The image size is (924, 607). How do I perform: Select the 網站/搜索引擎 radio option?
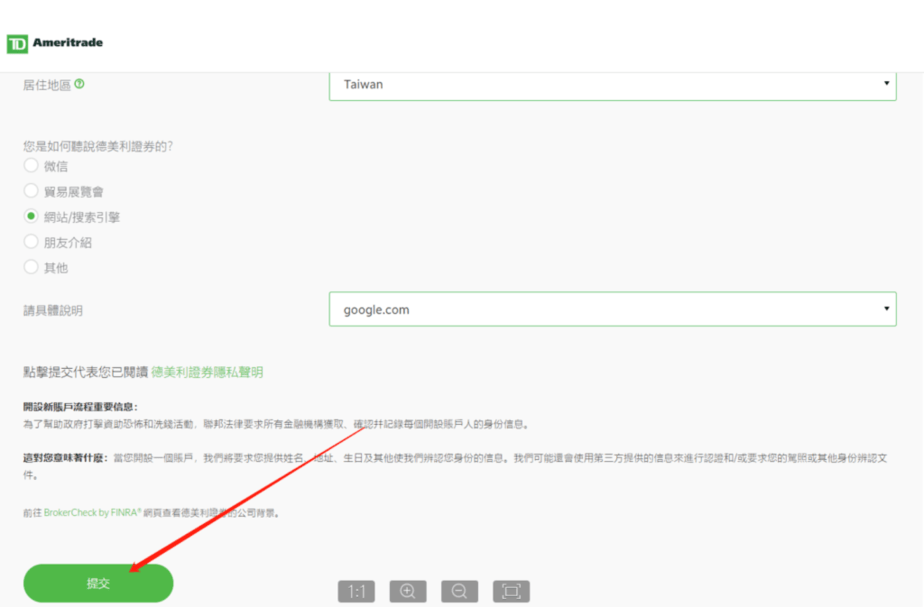(31, 216)
